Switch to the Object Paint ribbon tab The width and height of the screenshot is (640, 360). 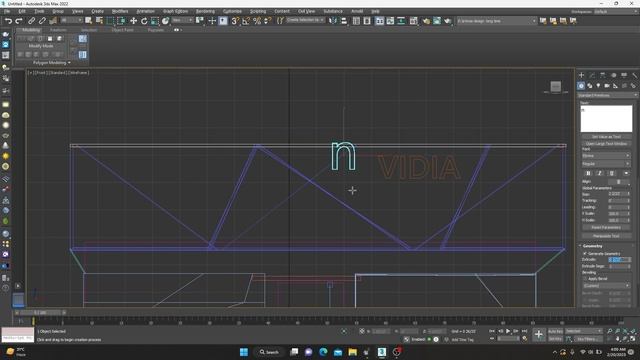pyautogui.click(x=122, y=30)
